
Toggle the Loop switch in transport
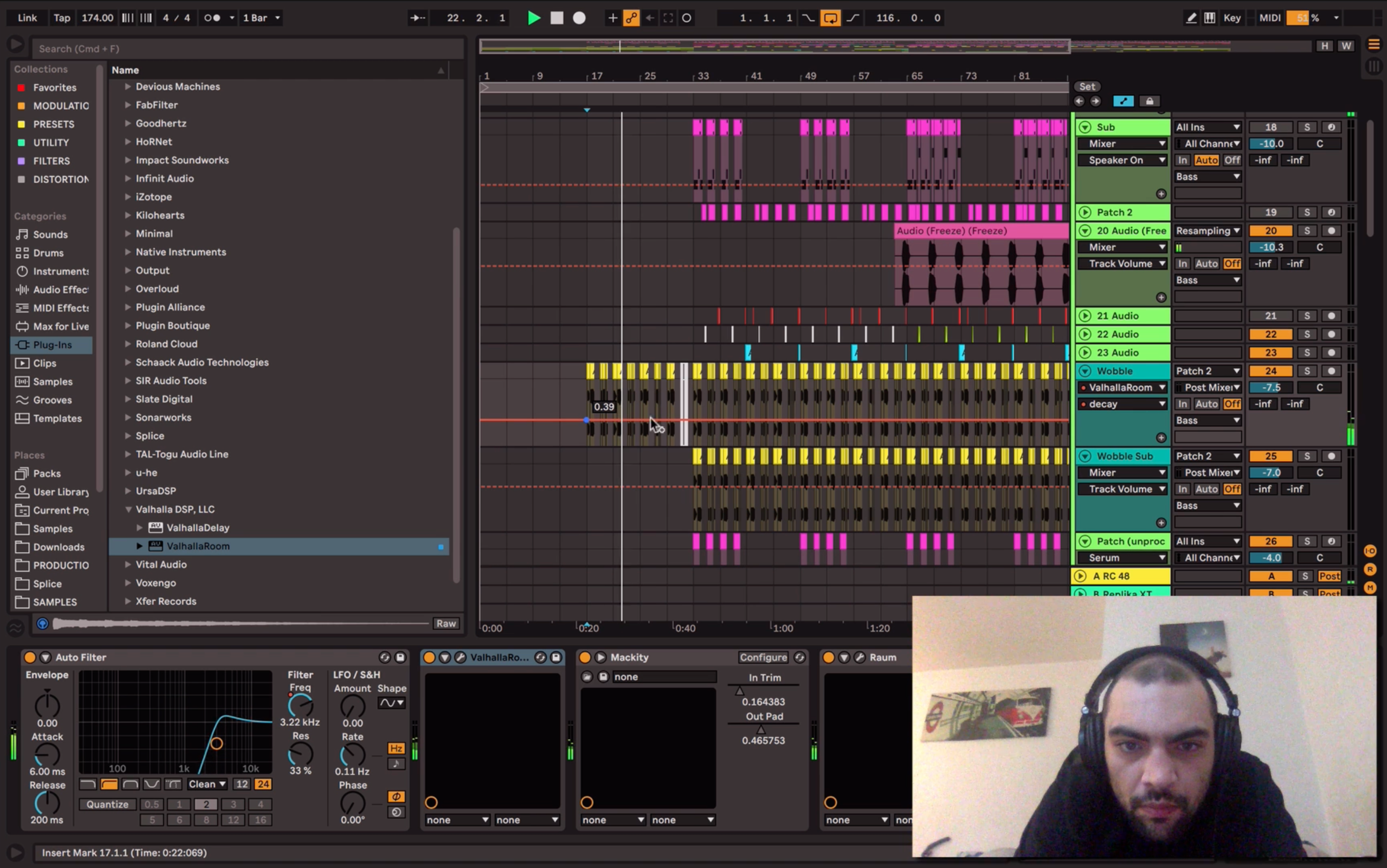coord(829,17)
